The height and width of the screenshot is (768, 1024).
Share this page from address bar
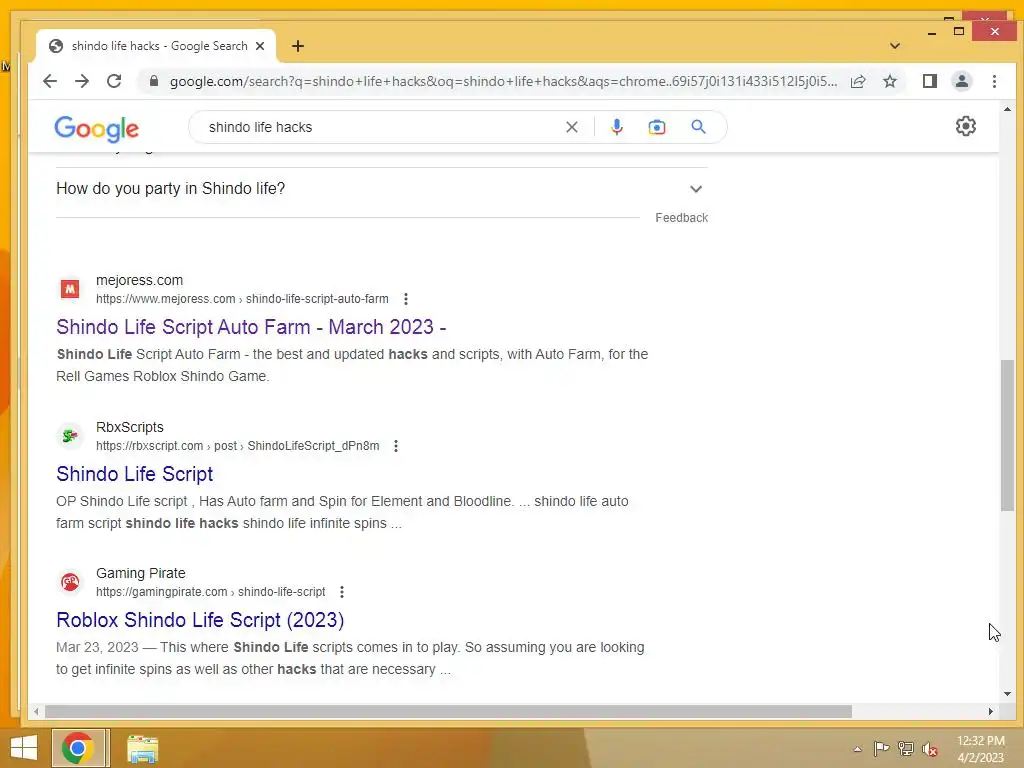coord(858,81)
